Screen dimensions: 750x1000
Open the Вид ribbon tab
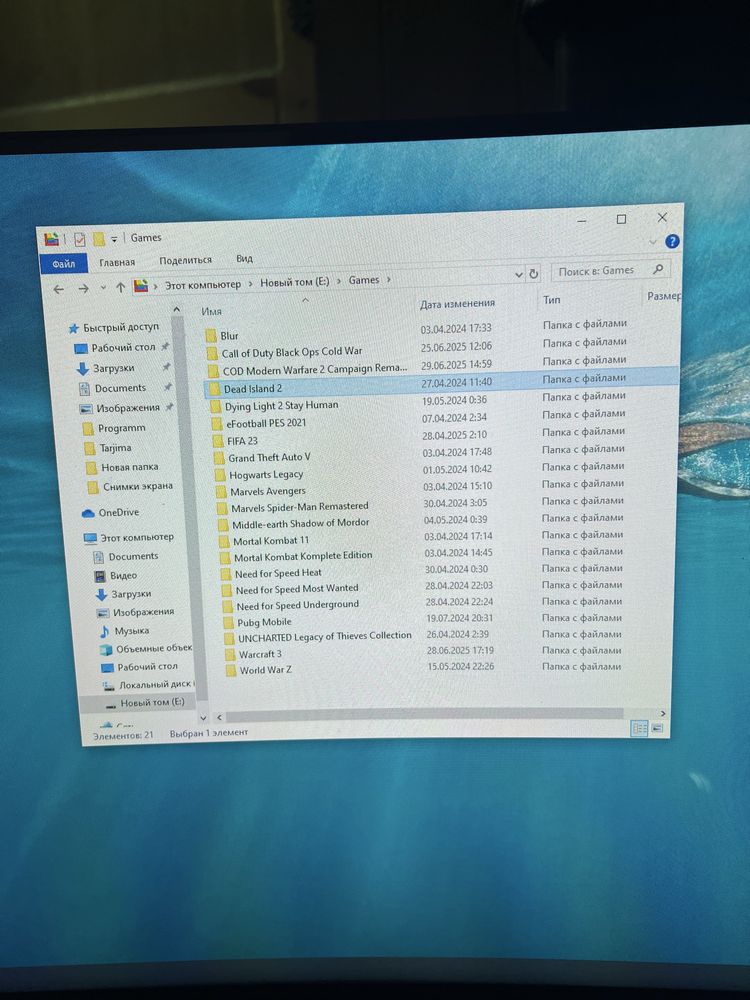244,258
